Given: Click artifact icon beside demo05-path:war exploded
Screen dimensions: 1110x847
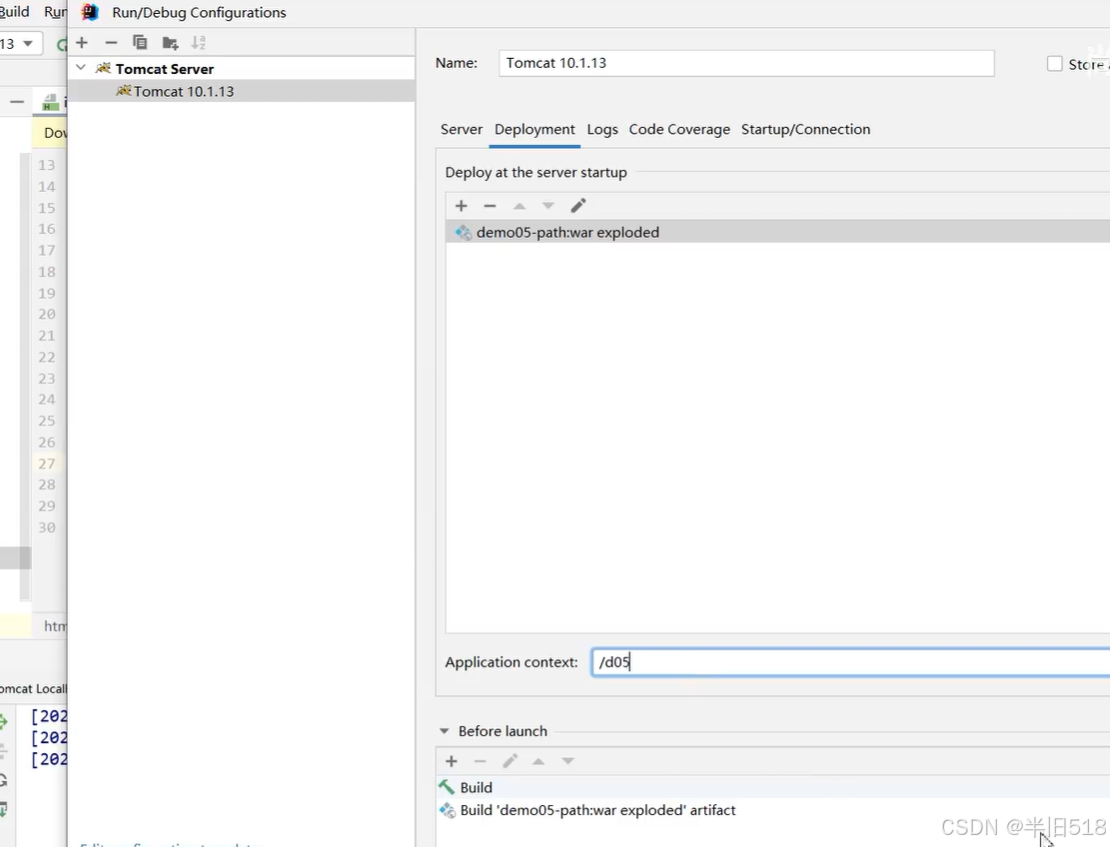Looking at the screenshot, I should click(x=464, y=232).
